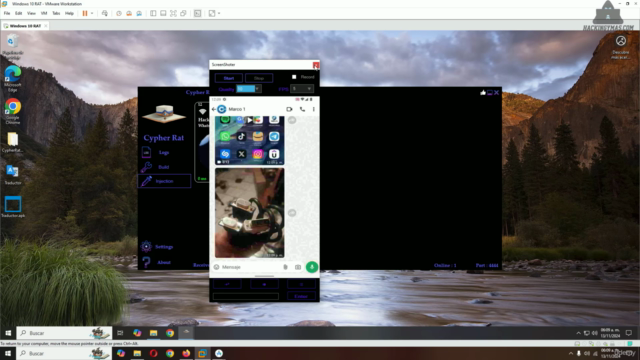Open Task View on guest taskbar
640x360 pixels.
click(x=120, y=333)
